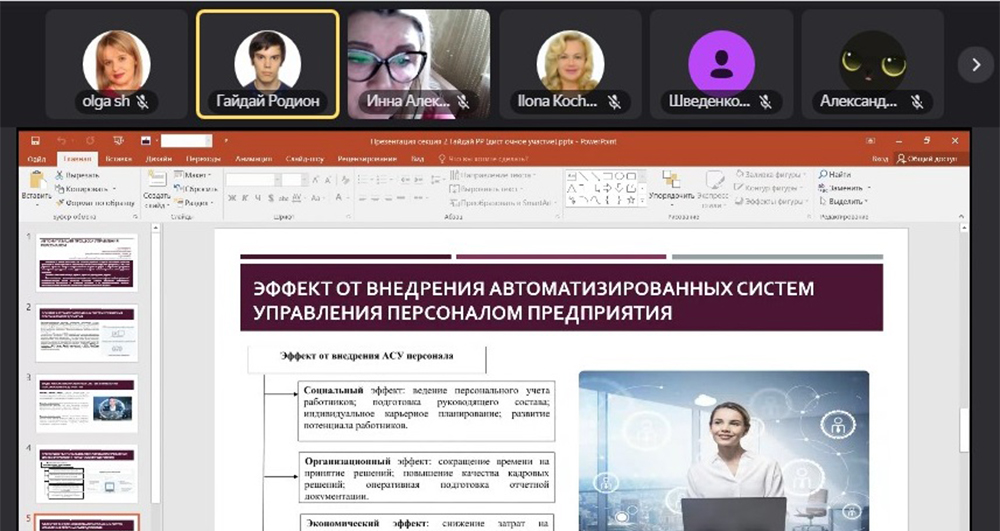1000x531 pixels.
Task: Click the Копировать (Copy) button
Action: click(86, 189)
